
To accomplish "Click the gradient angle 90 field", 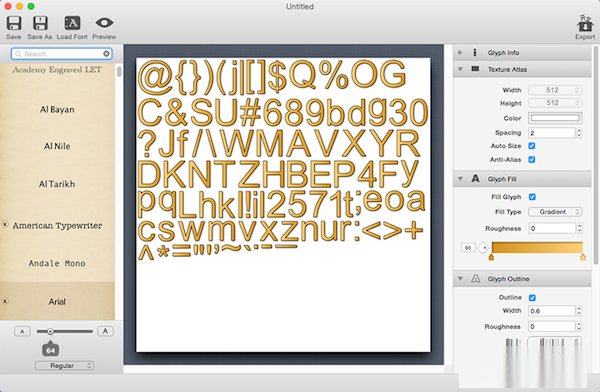I will [x=468, y=248].
